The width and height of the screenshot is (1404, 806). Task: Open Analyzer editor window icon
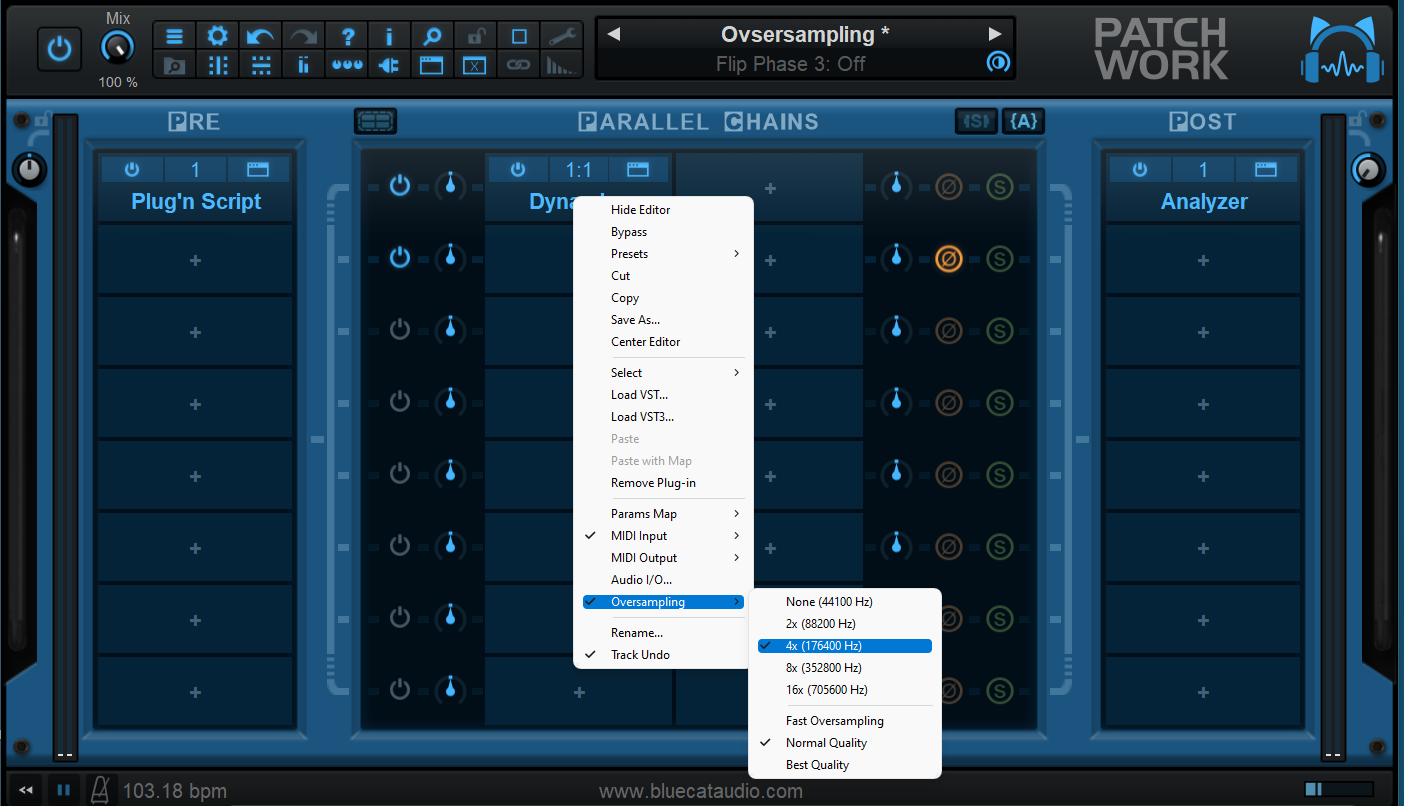1266,170
